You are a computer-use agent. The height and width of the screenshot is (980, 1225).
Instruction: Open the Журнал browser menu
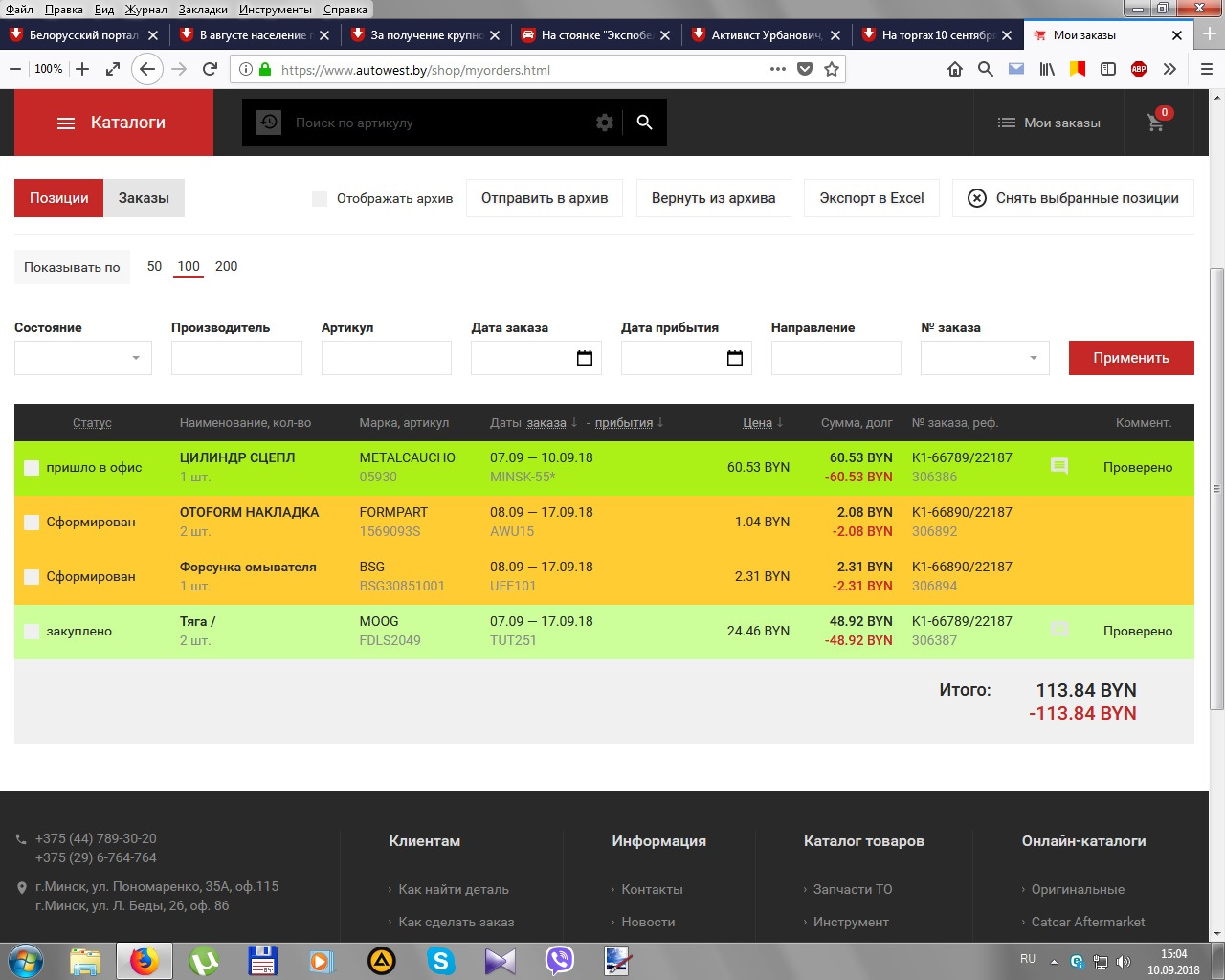tap(146, 9)
